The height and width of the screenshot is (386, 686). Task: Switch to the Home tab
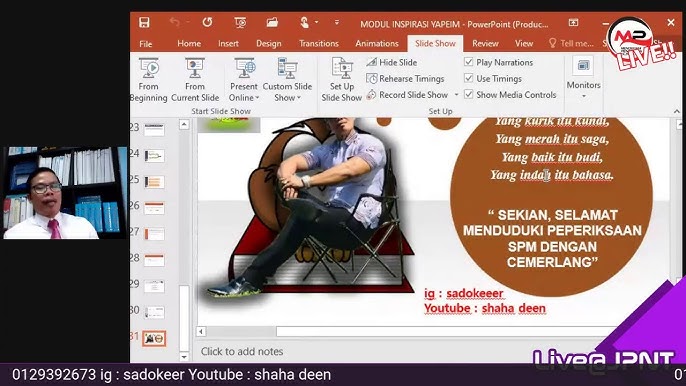[189, 43]
